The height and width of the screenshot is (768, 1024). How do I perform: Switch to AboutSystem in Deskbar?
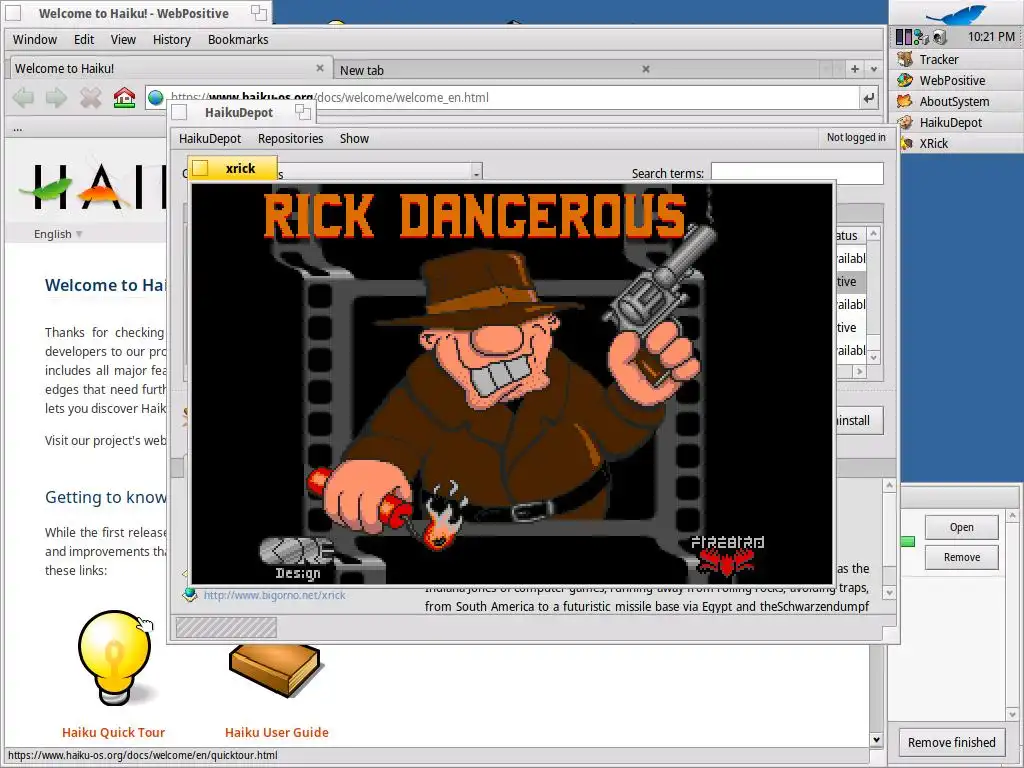coord(956,101)
